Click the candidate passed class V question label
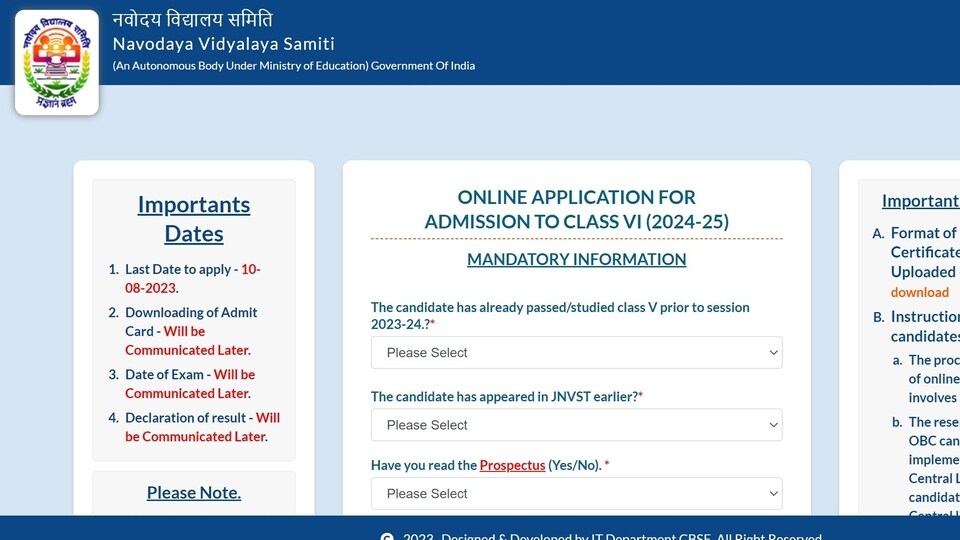The width and height of the screenshot is (960, 540). point(560,315)
